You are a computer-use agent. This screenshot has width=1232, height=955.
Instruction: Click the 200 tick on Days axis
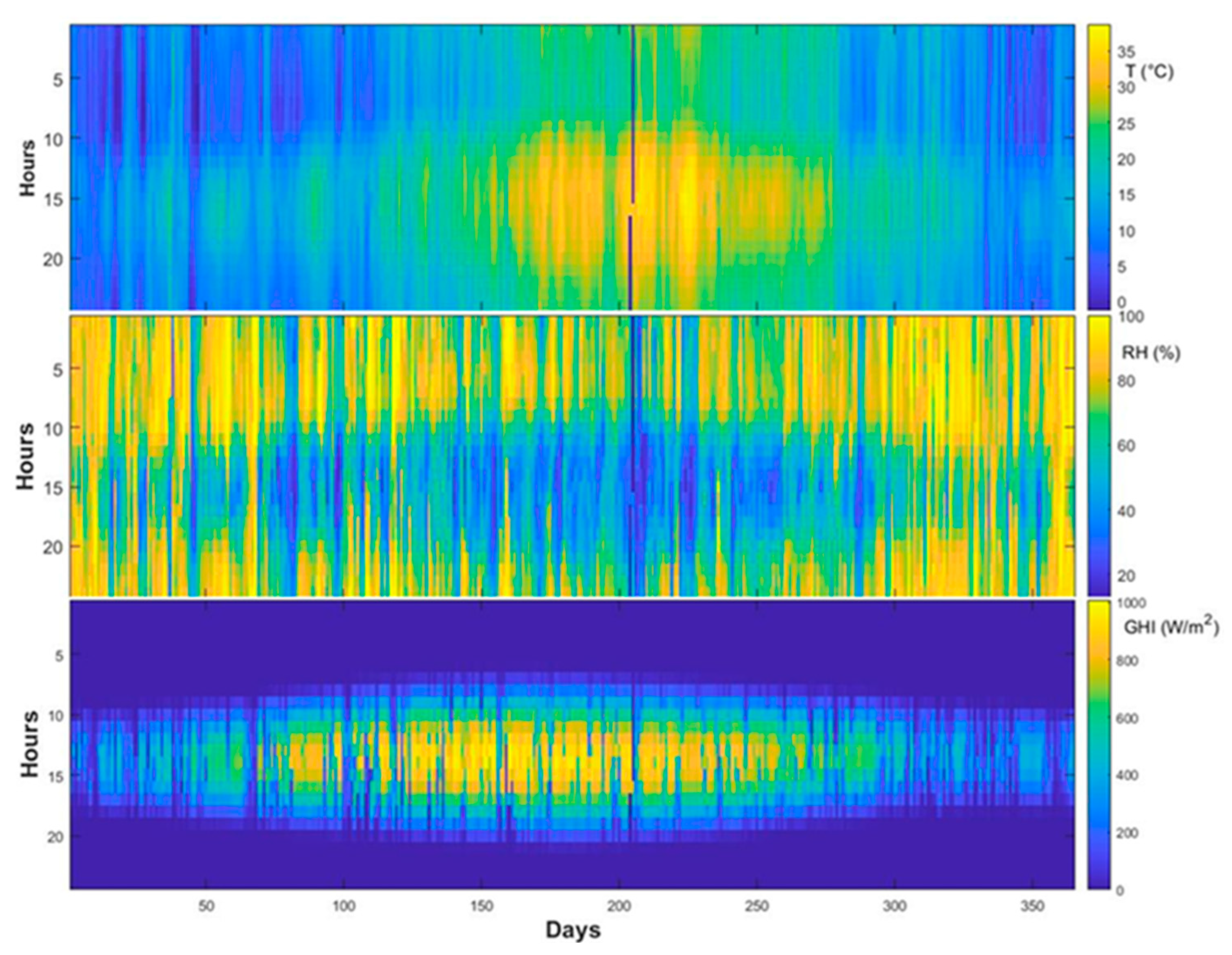point(619,906)
